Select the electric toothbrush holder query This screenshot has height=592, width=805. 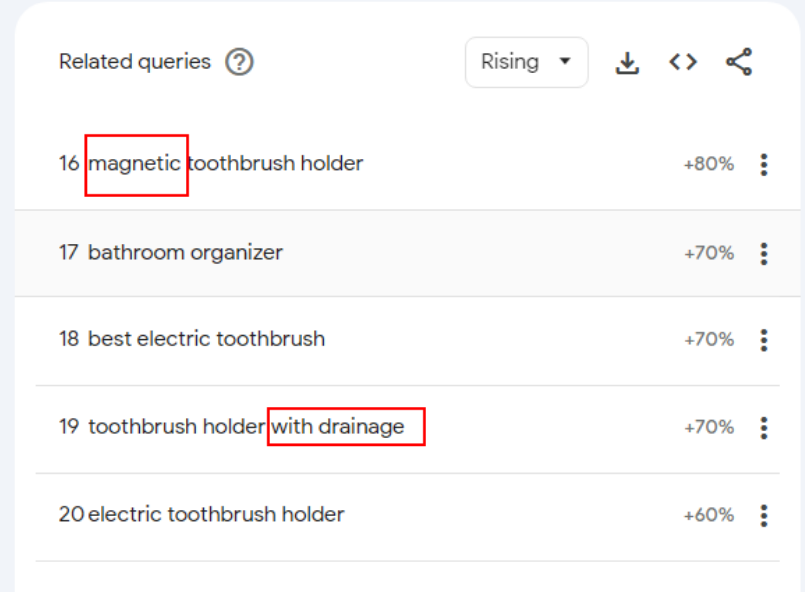216,515
